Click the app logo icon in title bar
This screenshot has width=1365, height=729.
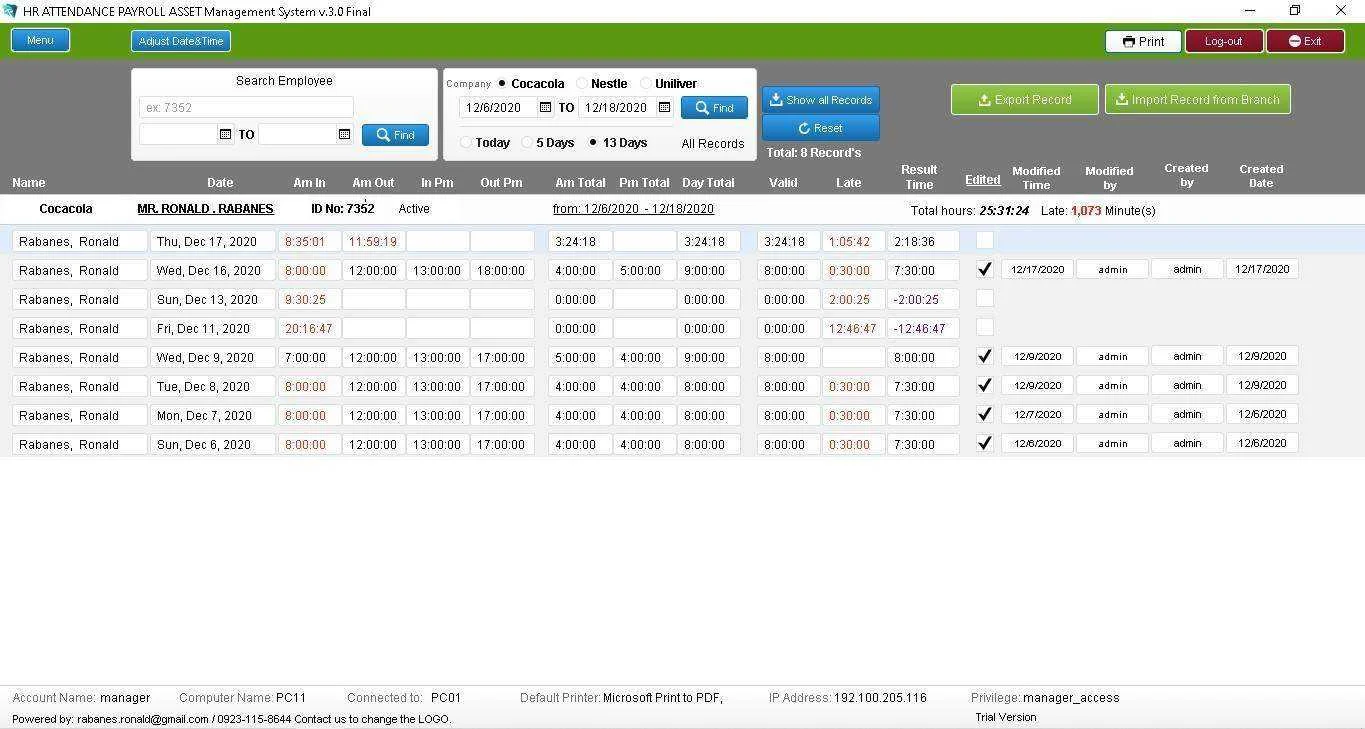pyautogui.click(x=10, y=11)
